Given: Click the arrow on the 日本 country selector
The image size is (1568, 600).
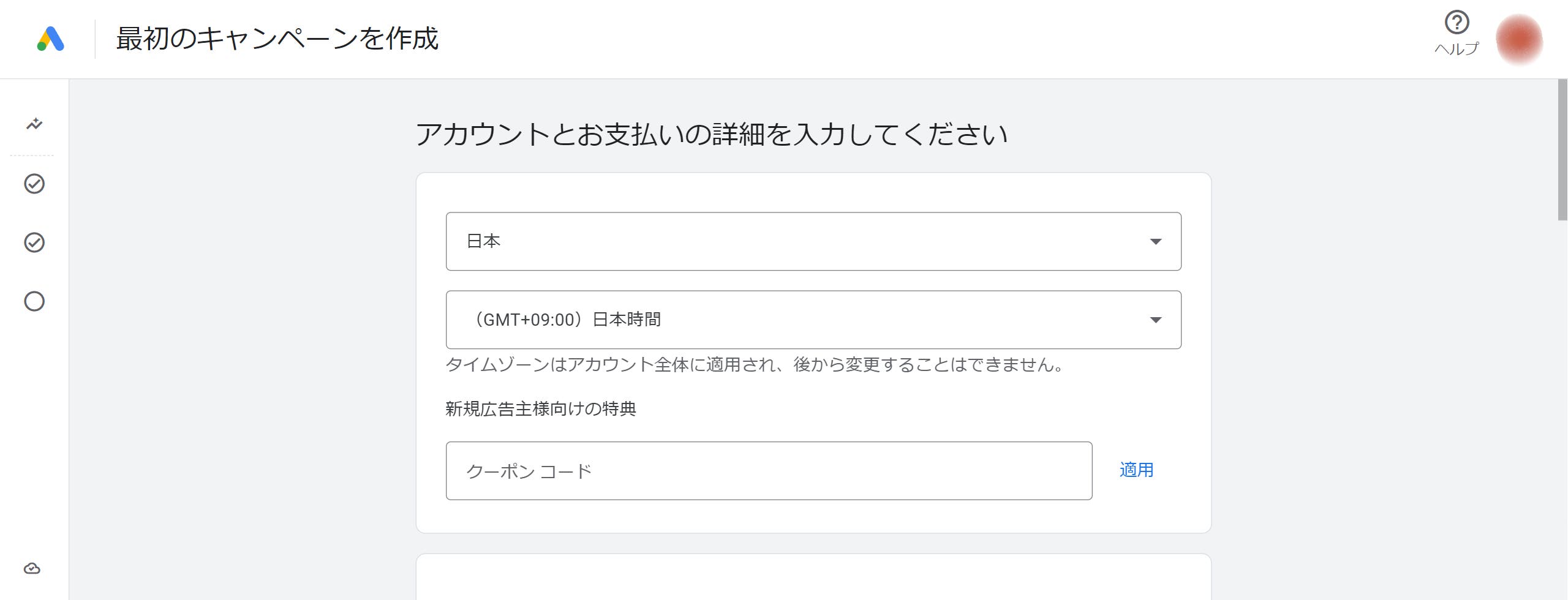Looking at the screenshot, I should (x=1156, y=242).
